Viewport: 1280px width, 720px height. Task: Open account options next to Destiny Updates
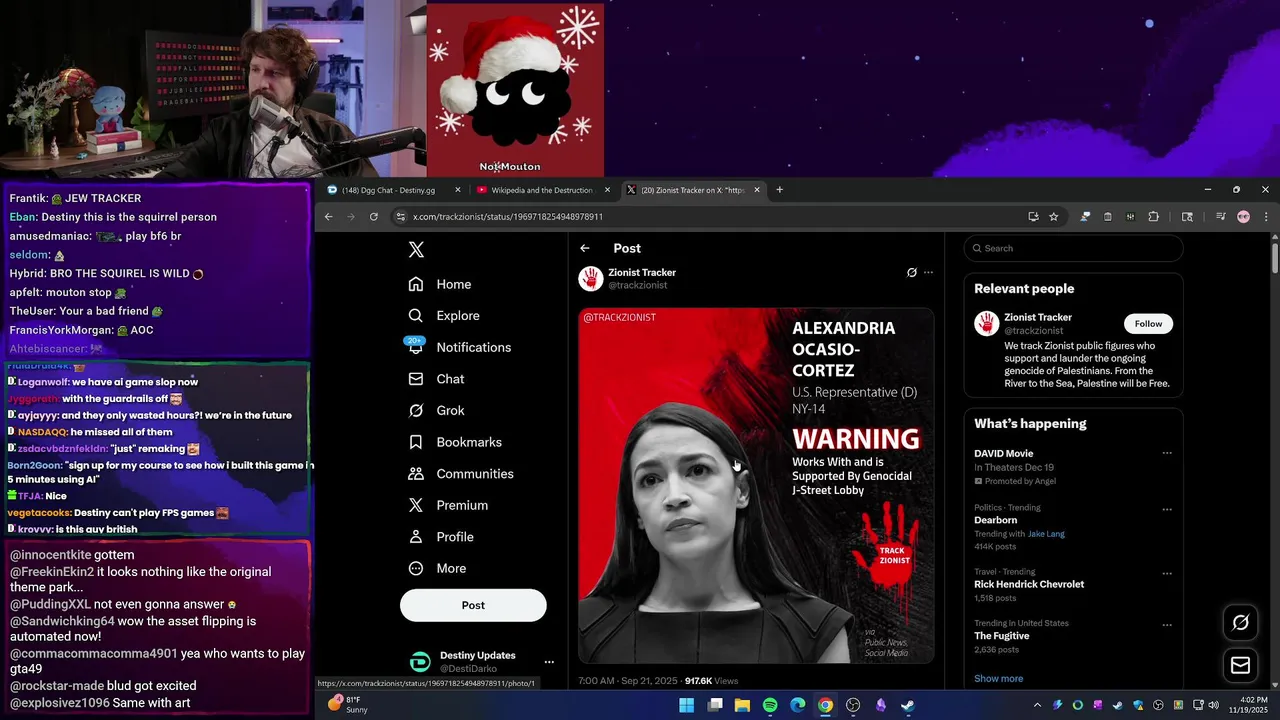click(548, 662)
